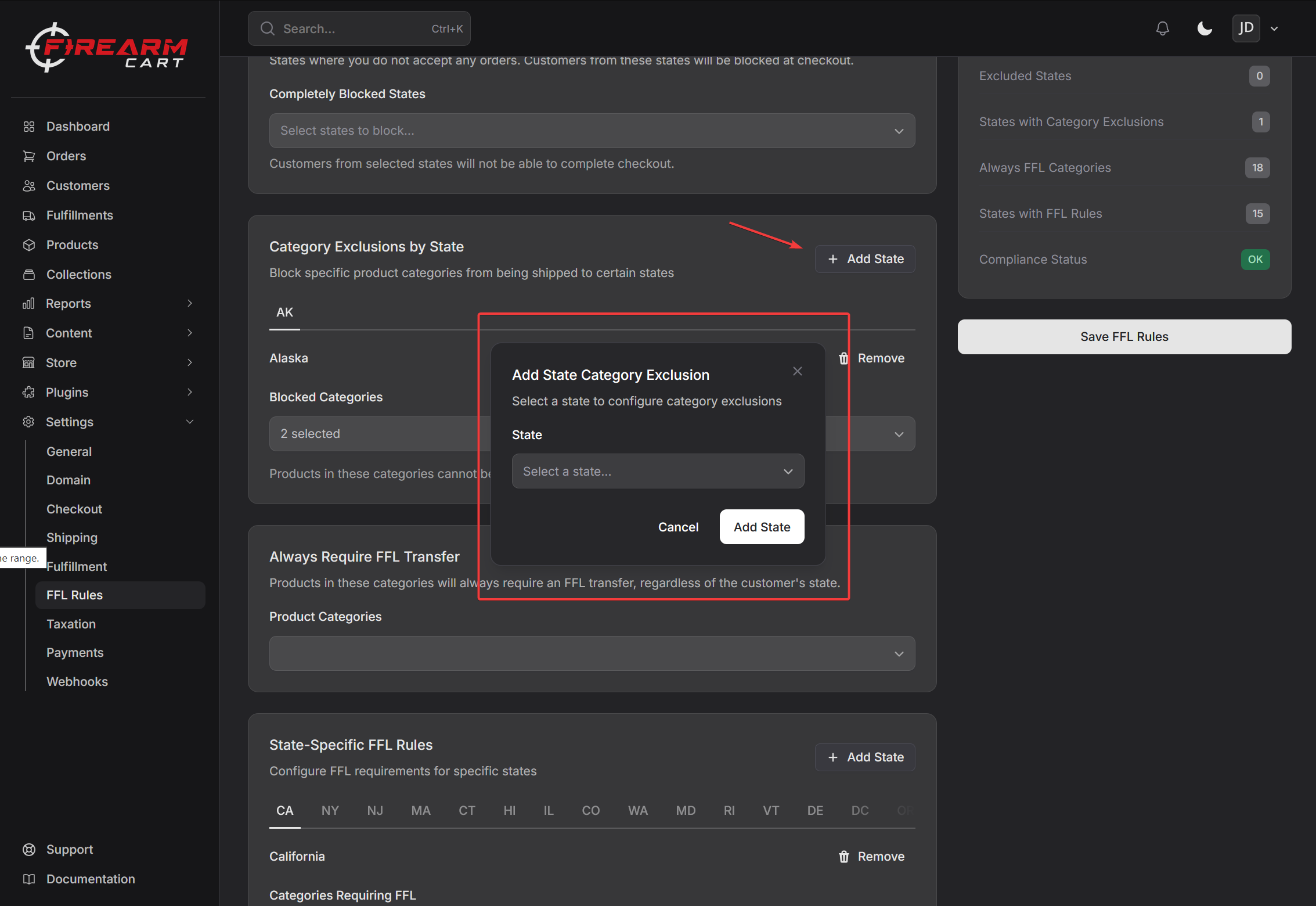Click the Reports chart icon
The width and height of the screenshot is (1316, 906).
pyautogui.click(x=28, y=304)
